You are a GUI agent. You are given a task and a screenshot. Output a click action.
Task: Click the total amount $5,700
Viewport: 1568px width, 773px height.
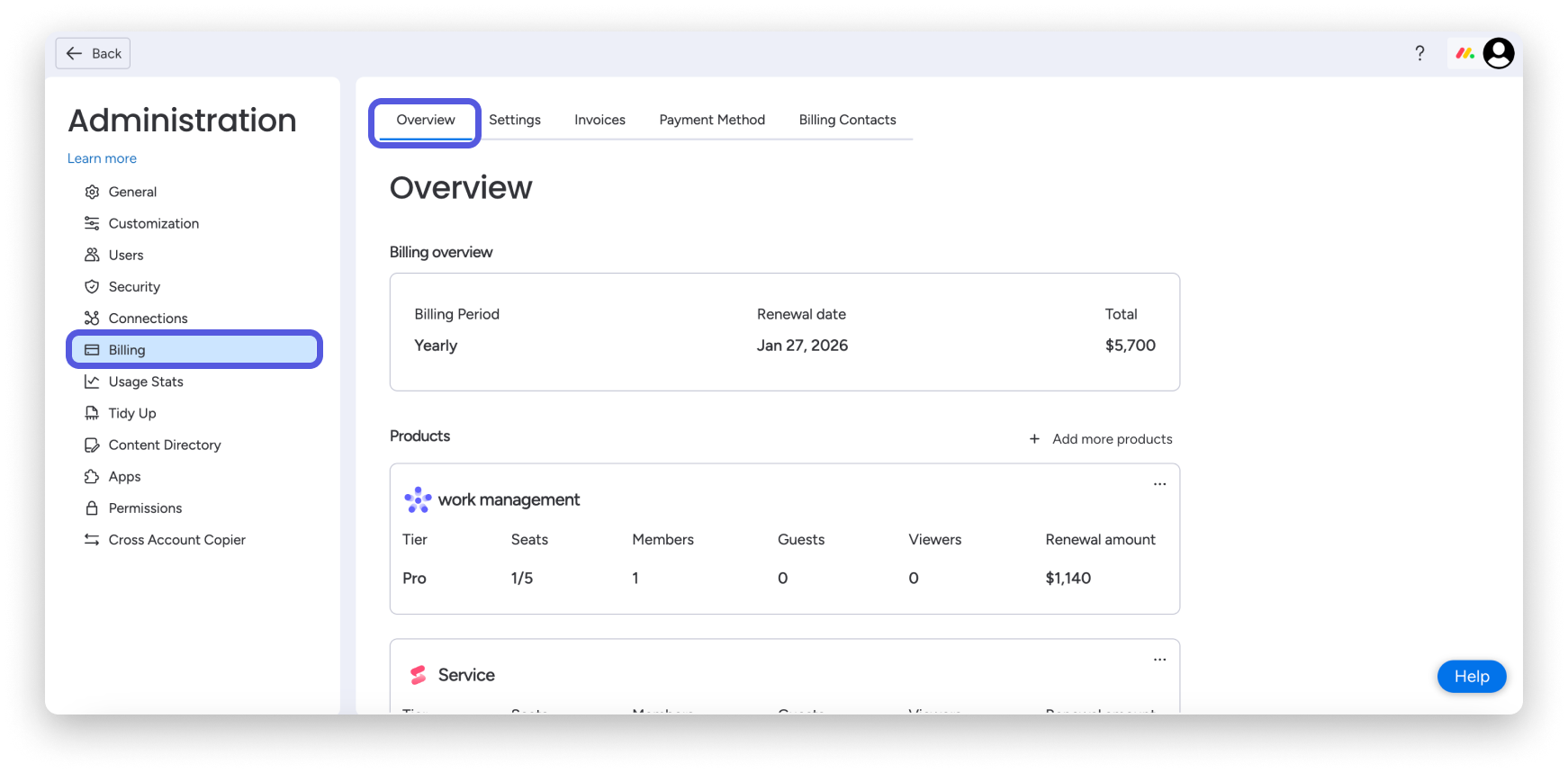(x=1131, y=346)
